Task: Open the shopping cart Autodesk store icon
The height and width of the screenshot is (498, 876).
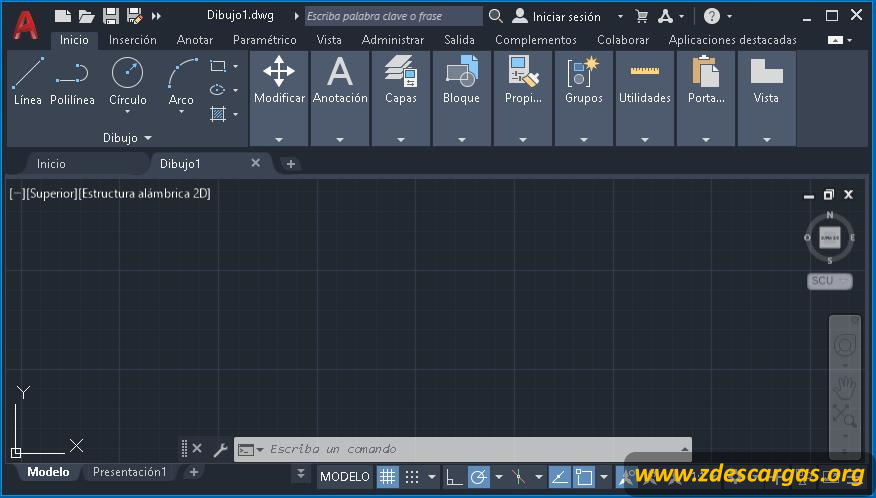Action: (x=642, y=16)
